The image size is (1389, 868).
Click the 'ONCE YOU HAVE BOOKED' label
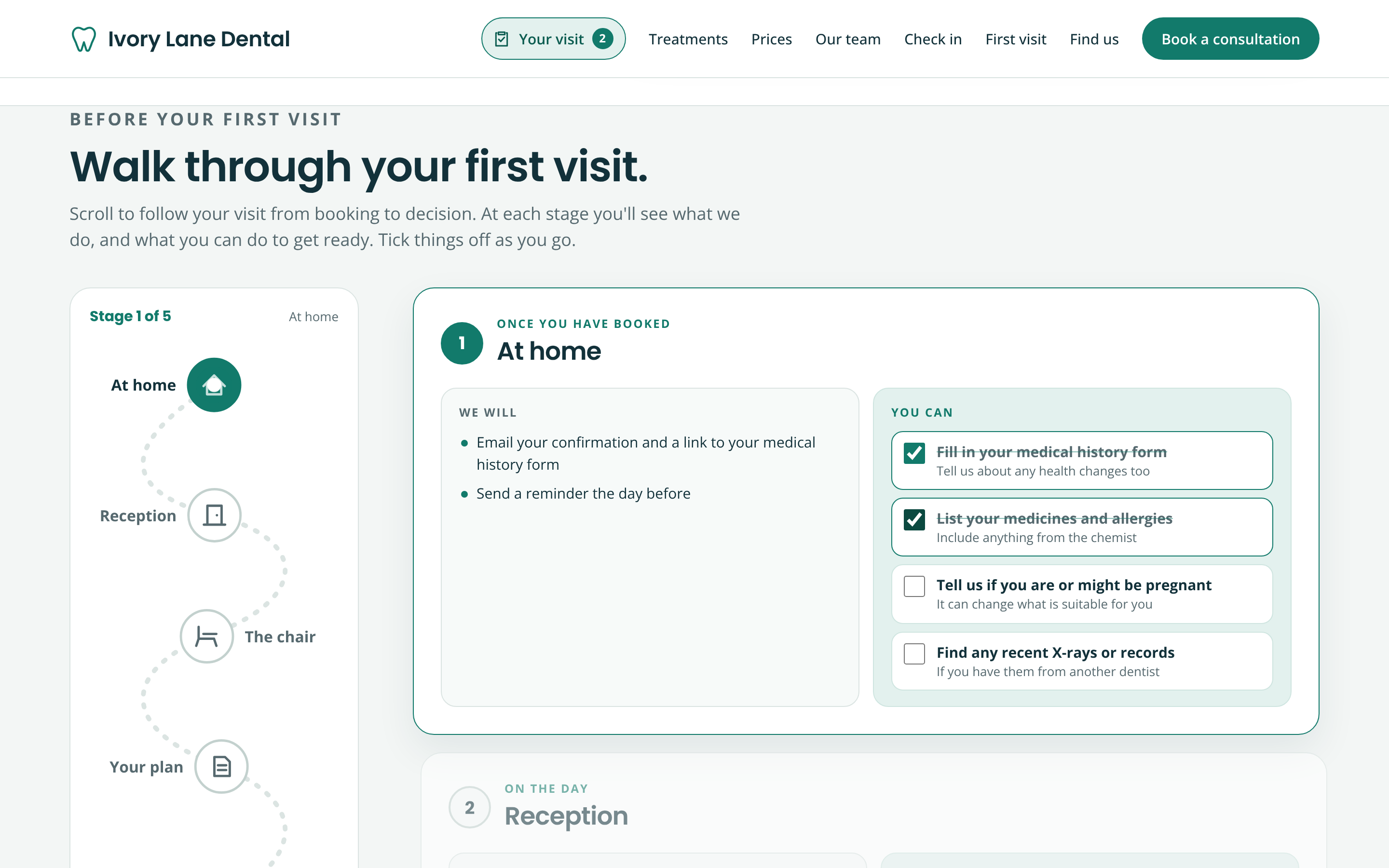(583, 324)
